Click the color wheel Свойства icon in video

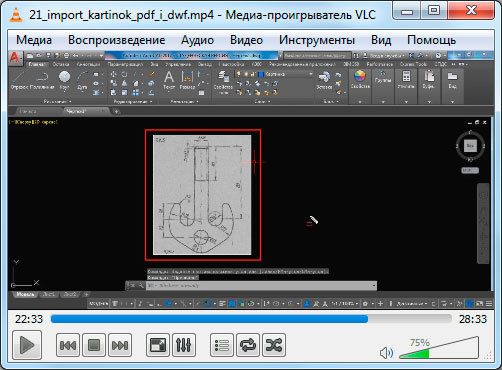pos(360,76)
